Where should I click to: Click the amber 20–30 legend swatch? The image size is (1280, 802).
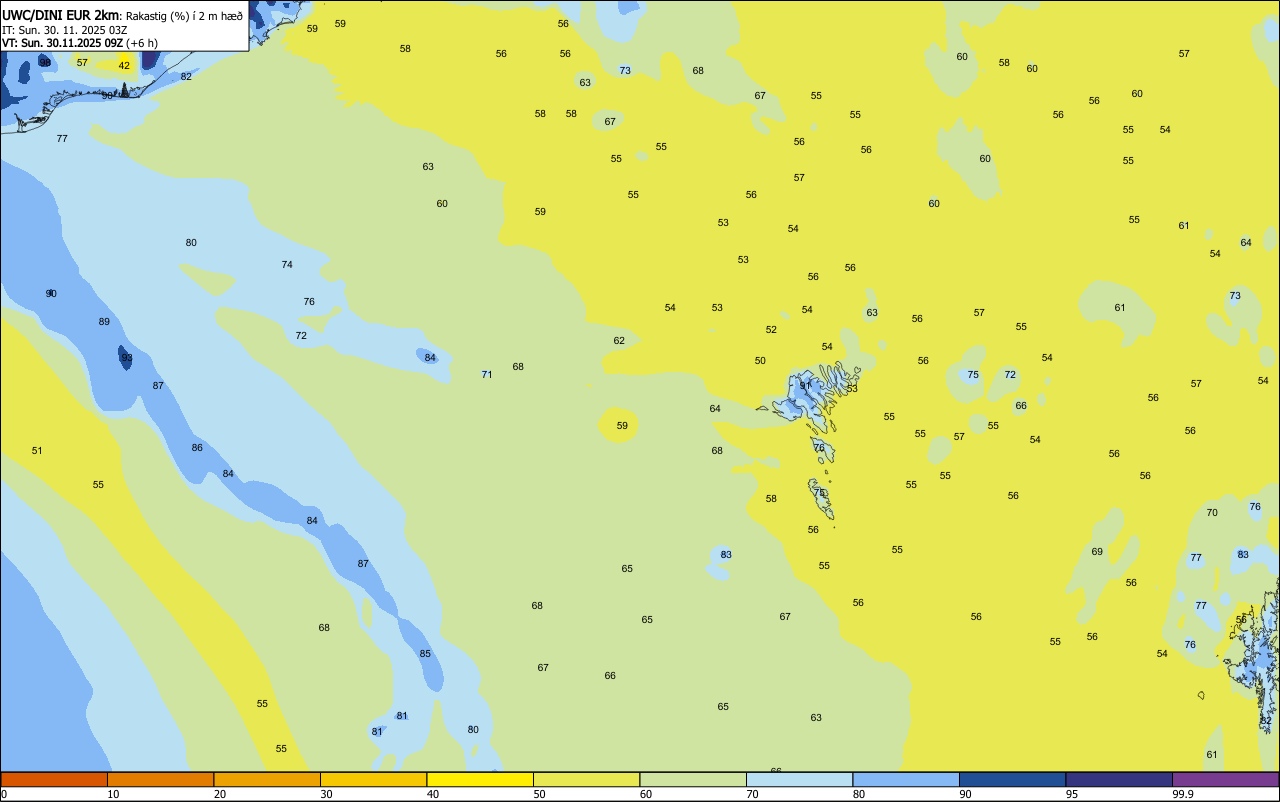pos(267,779)
